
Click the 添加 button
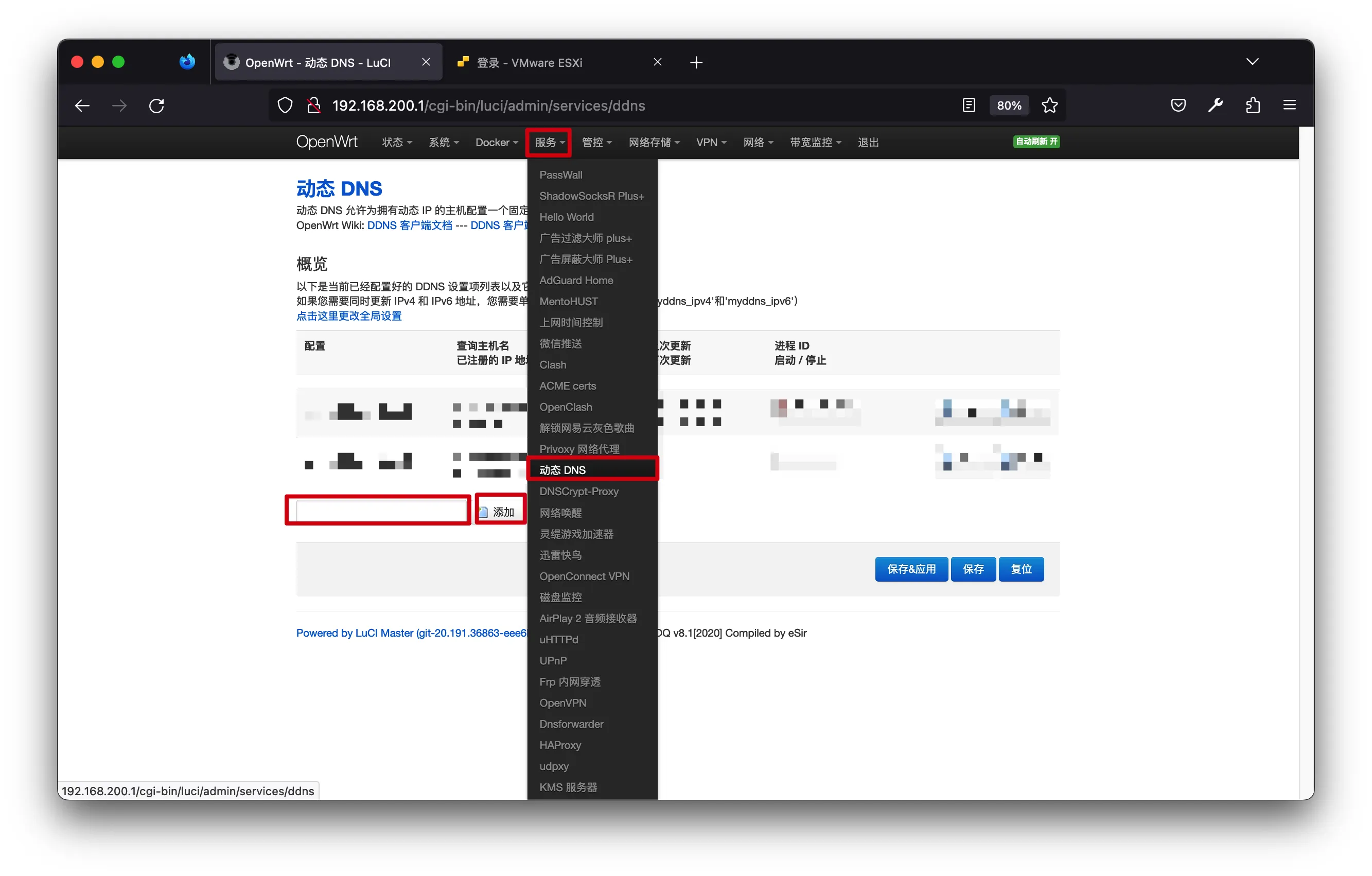500,511
